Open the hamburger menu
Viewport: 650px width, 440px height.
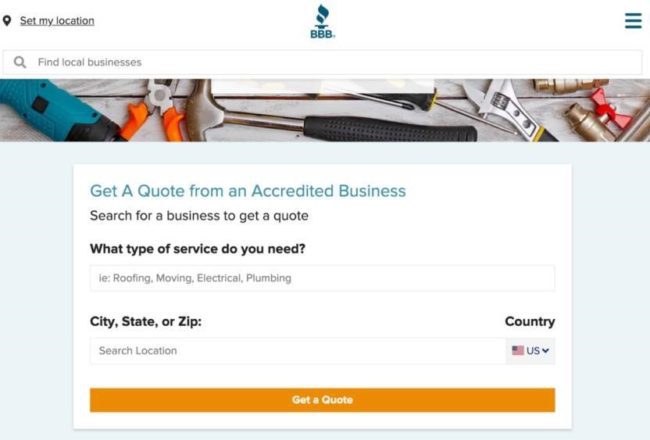(633, 20)
